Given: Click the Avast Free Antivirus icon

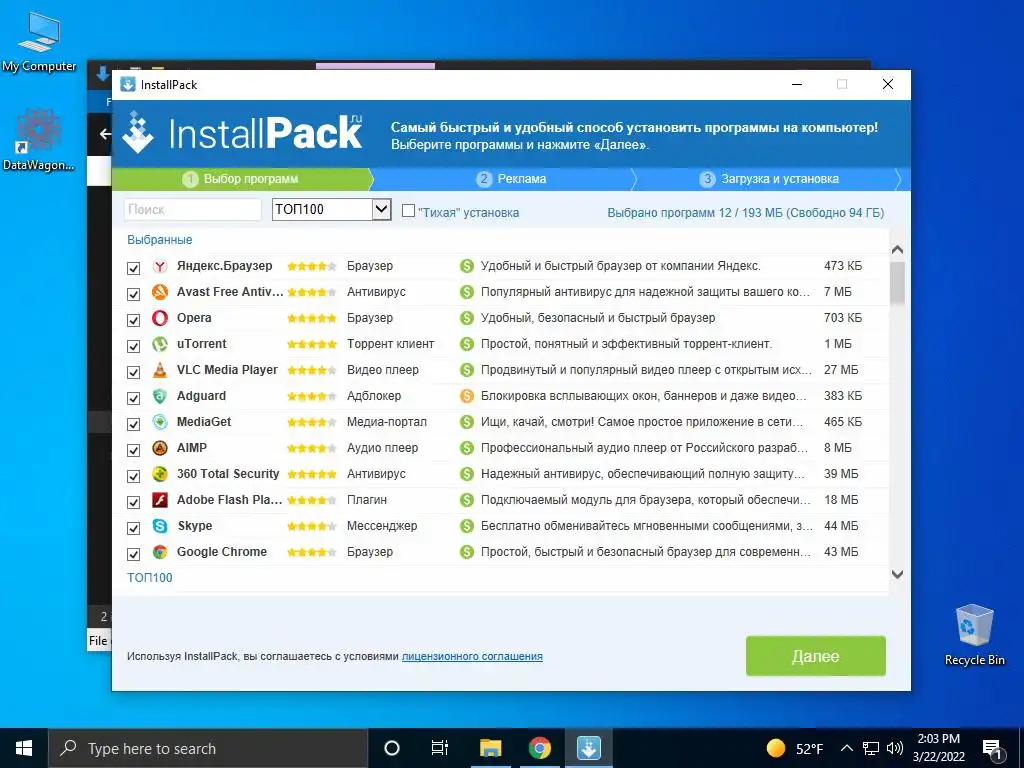Looking at the screenshot, I should [x=160, y=292].
